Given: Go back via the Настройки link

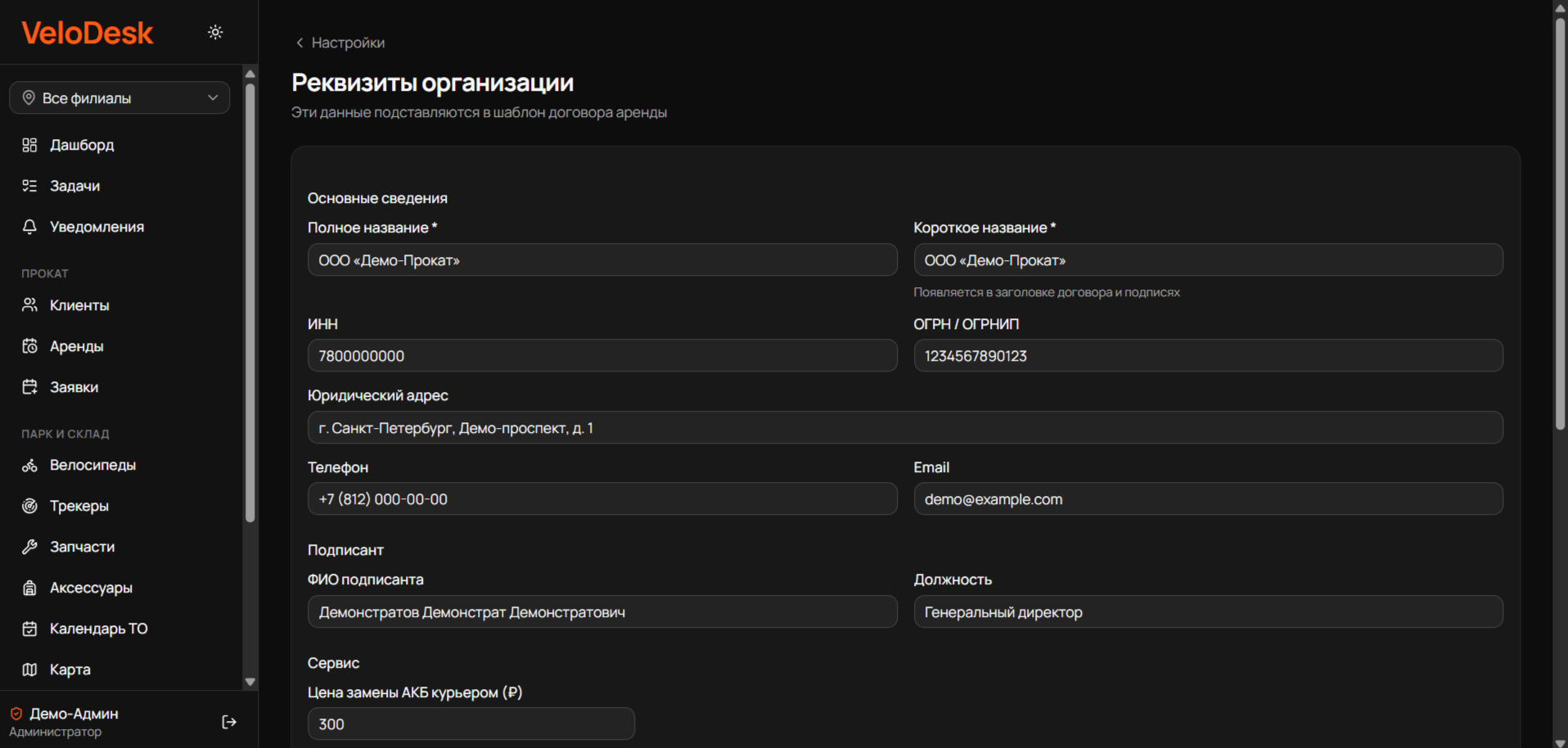Looking at the screenshot, I should 348,43.
